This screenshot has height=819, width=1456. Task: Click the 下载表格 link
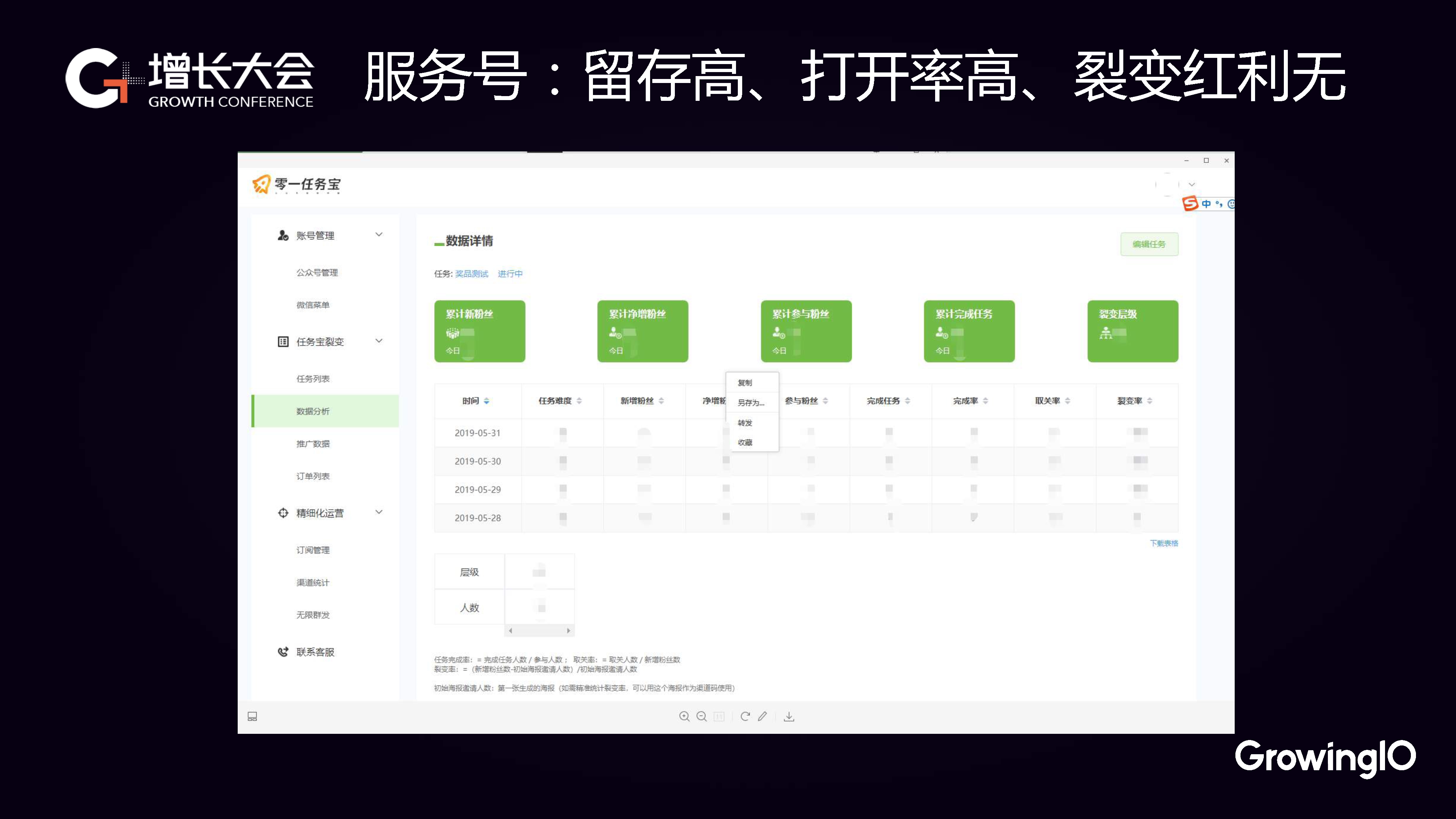[x=1164, y=543]
